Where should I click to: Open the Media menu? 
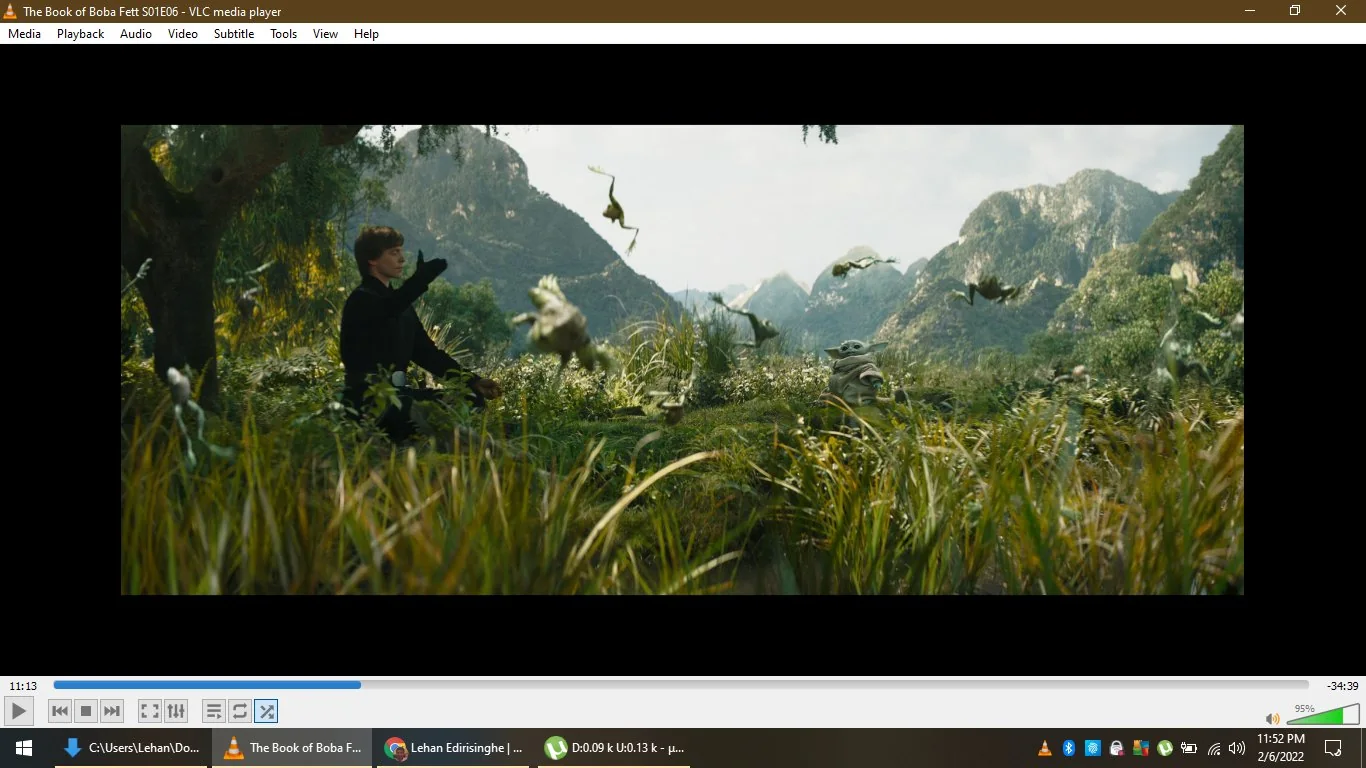click(25, 34)
